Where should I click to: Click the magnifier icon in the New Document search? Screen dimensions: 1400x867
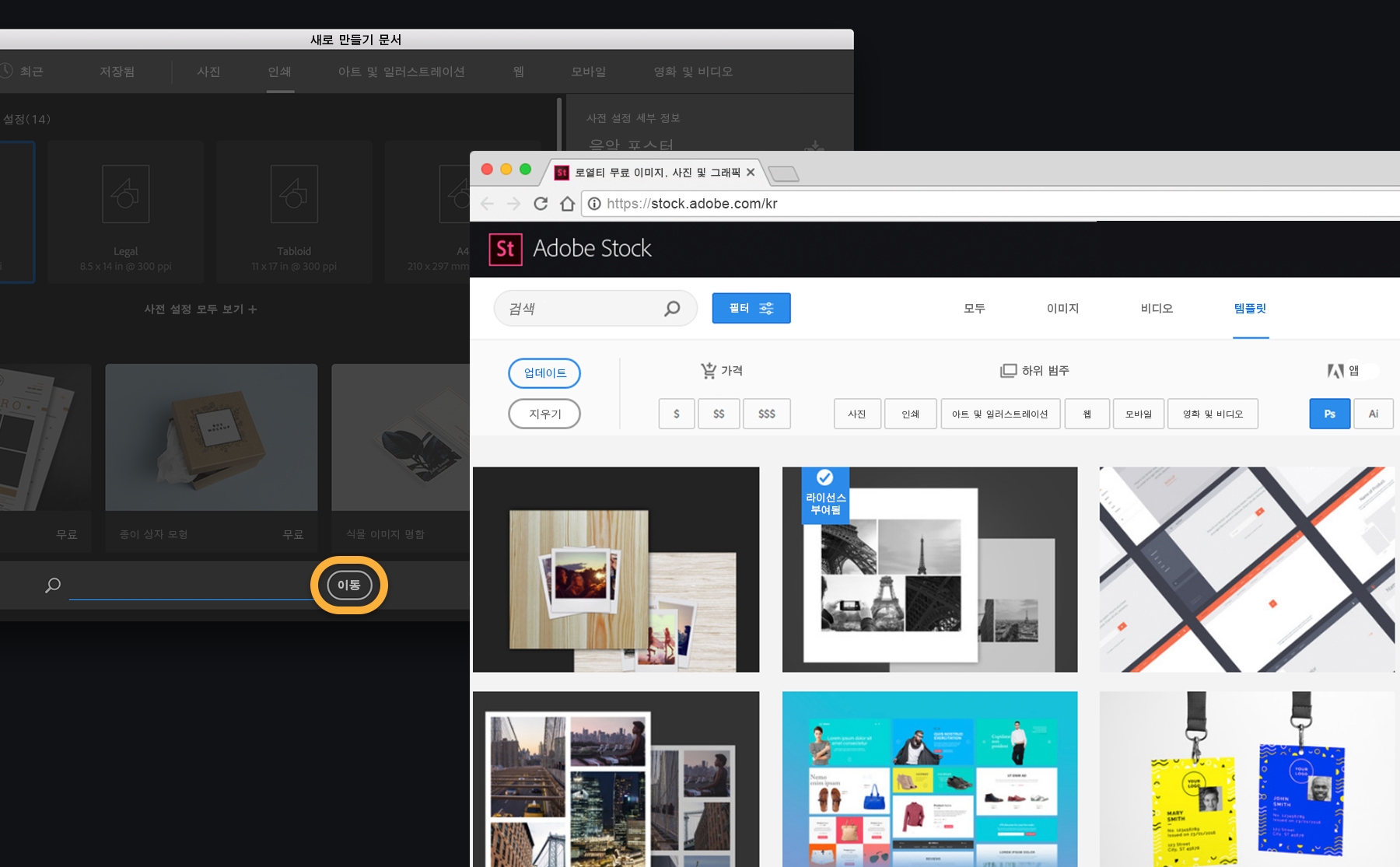tap(52, 585)
